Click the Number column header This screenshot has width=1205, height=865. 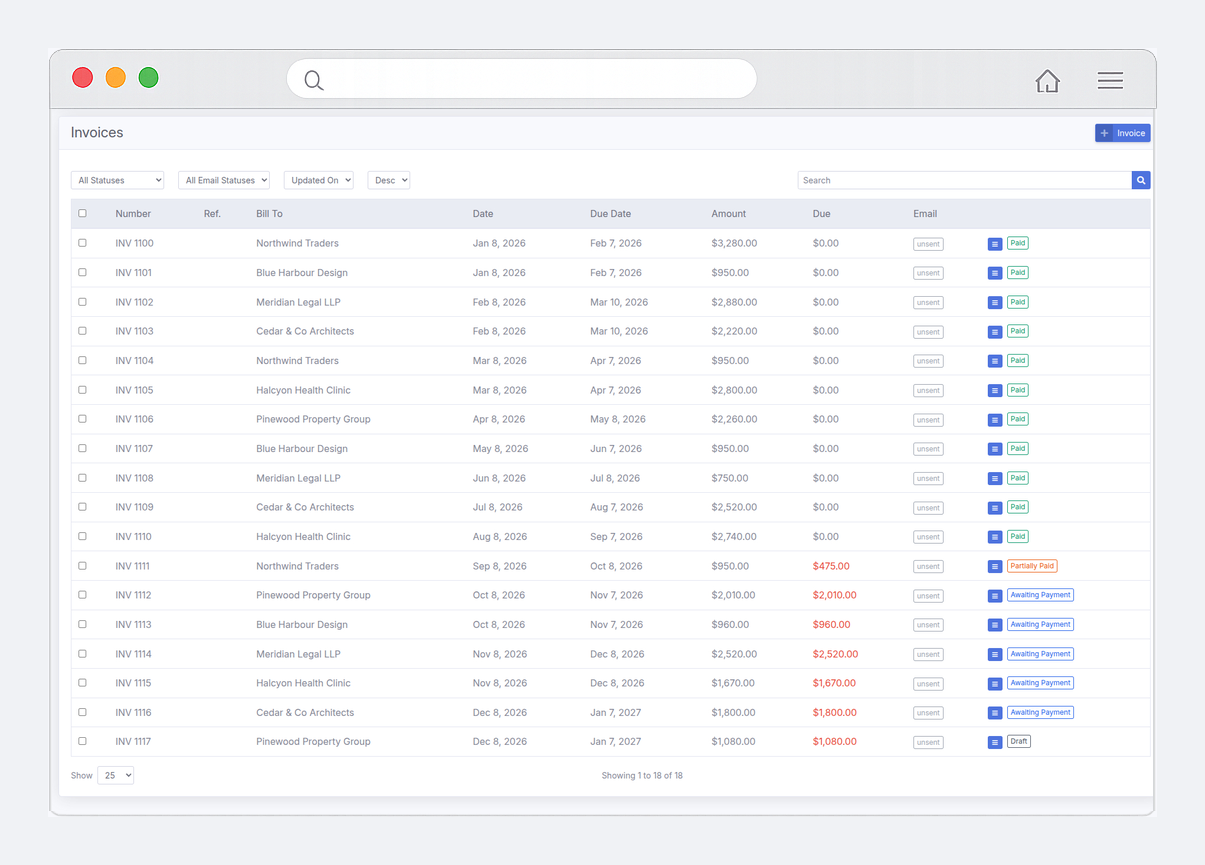click(133, 214)
